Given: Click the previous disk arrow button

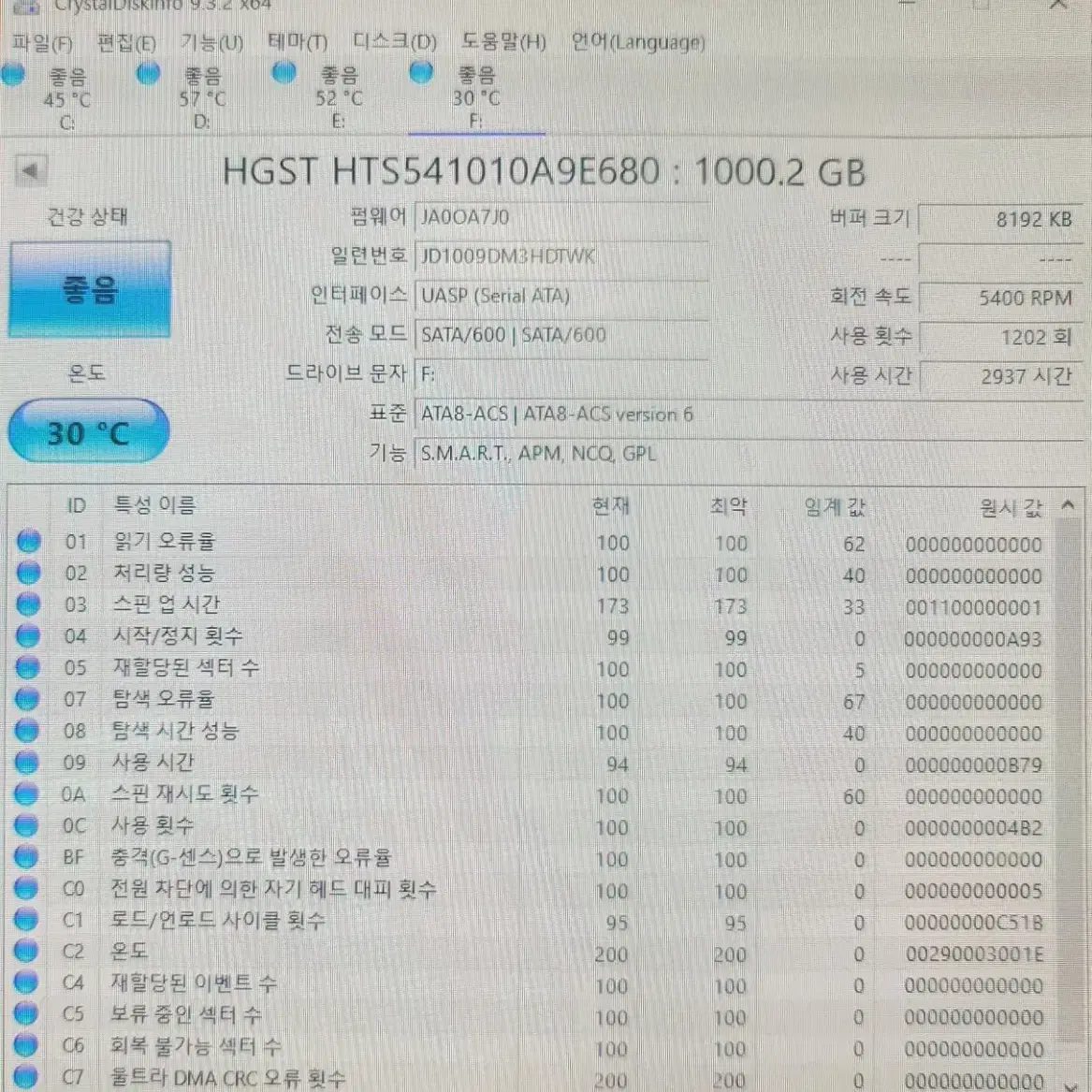Looking at the screenshot, I should pos(31,170).
